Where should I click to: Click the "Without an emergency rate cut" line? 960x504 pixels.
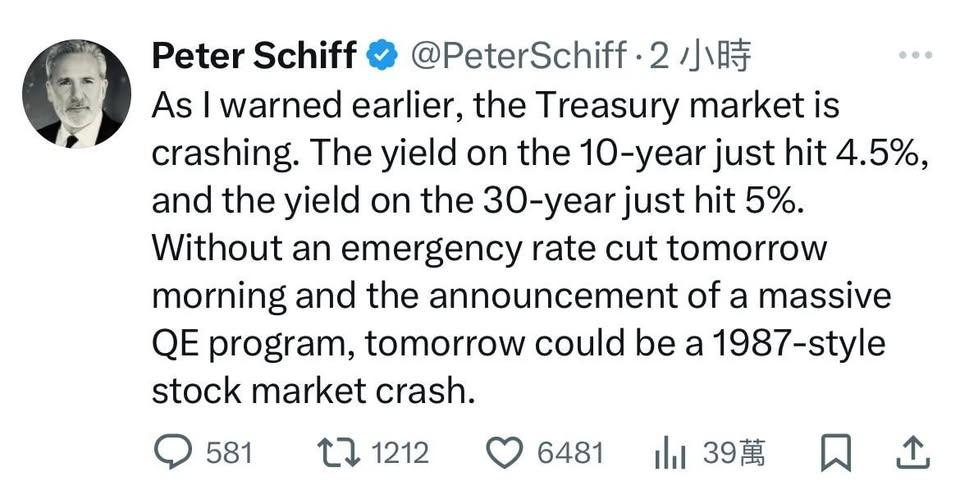[489, 248]
